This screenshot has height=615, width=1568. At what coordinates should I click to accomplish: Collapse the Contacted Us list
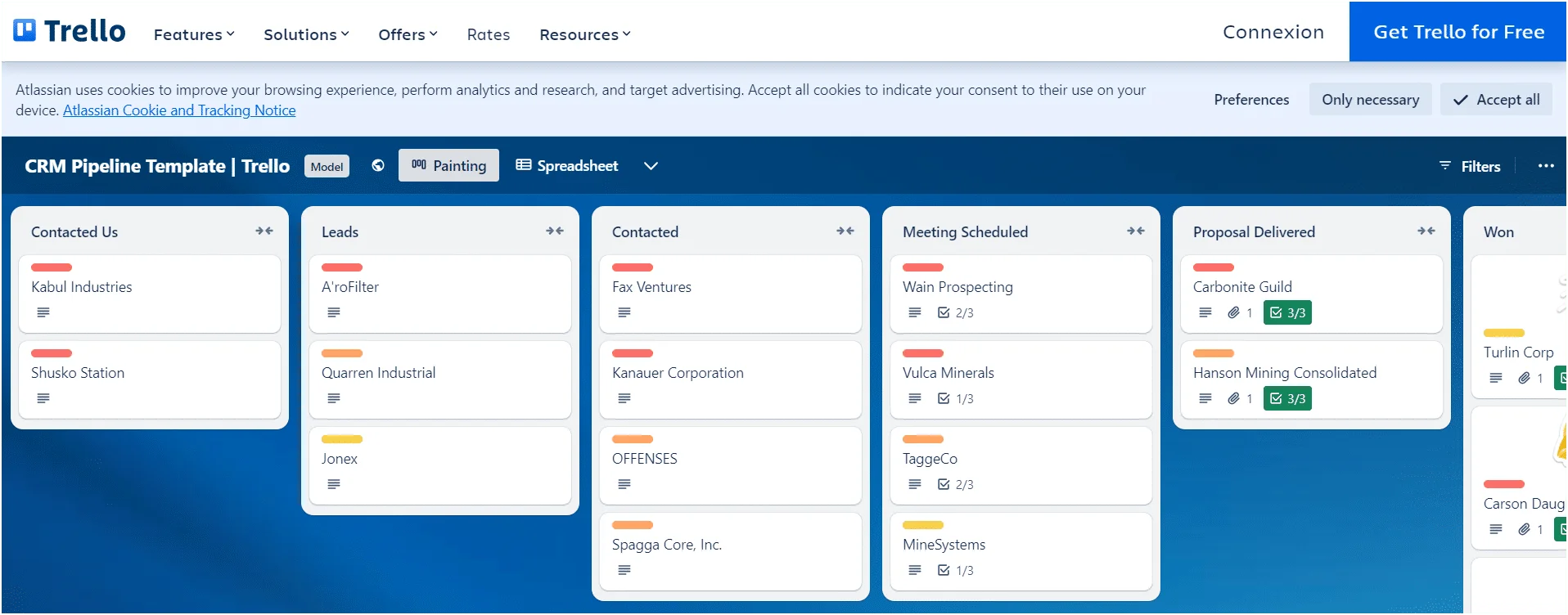[264, 231]
